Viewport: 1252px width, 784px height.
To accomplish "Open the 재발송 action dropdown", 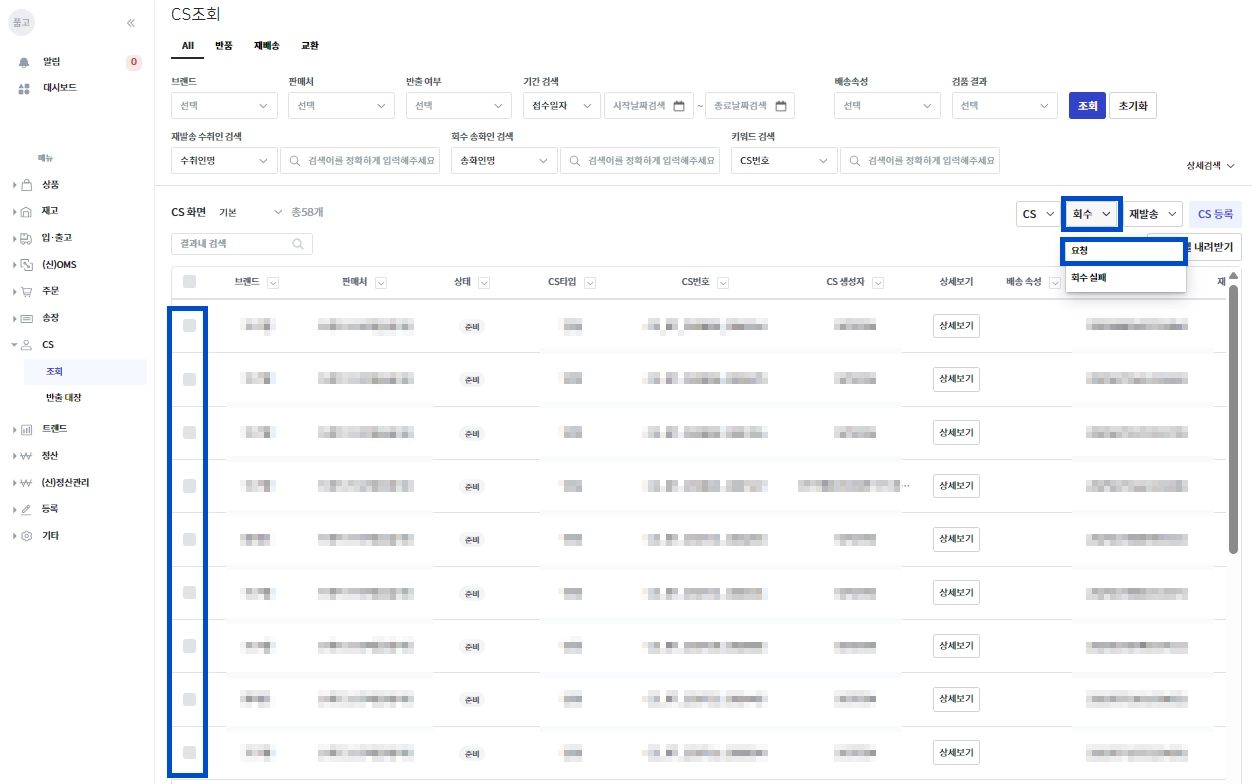I will pyautogui.click(x=1153, y=214).
